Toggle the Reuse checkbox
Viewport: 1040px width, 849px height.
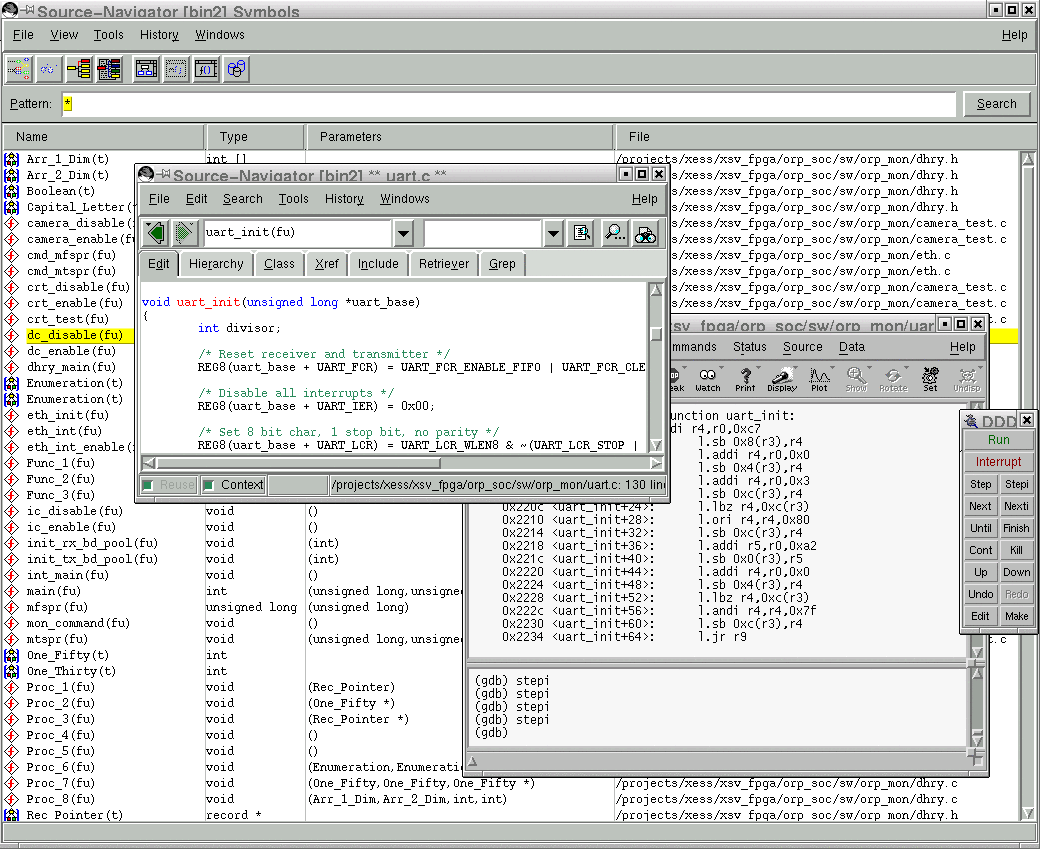click(x=148, y=485)
